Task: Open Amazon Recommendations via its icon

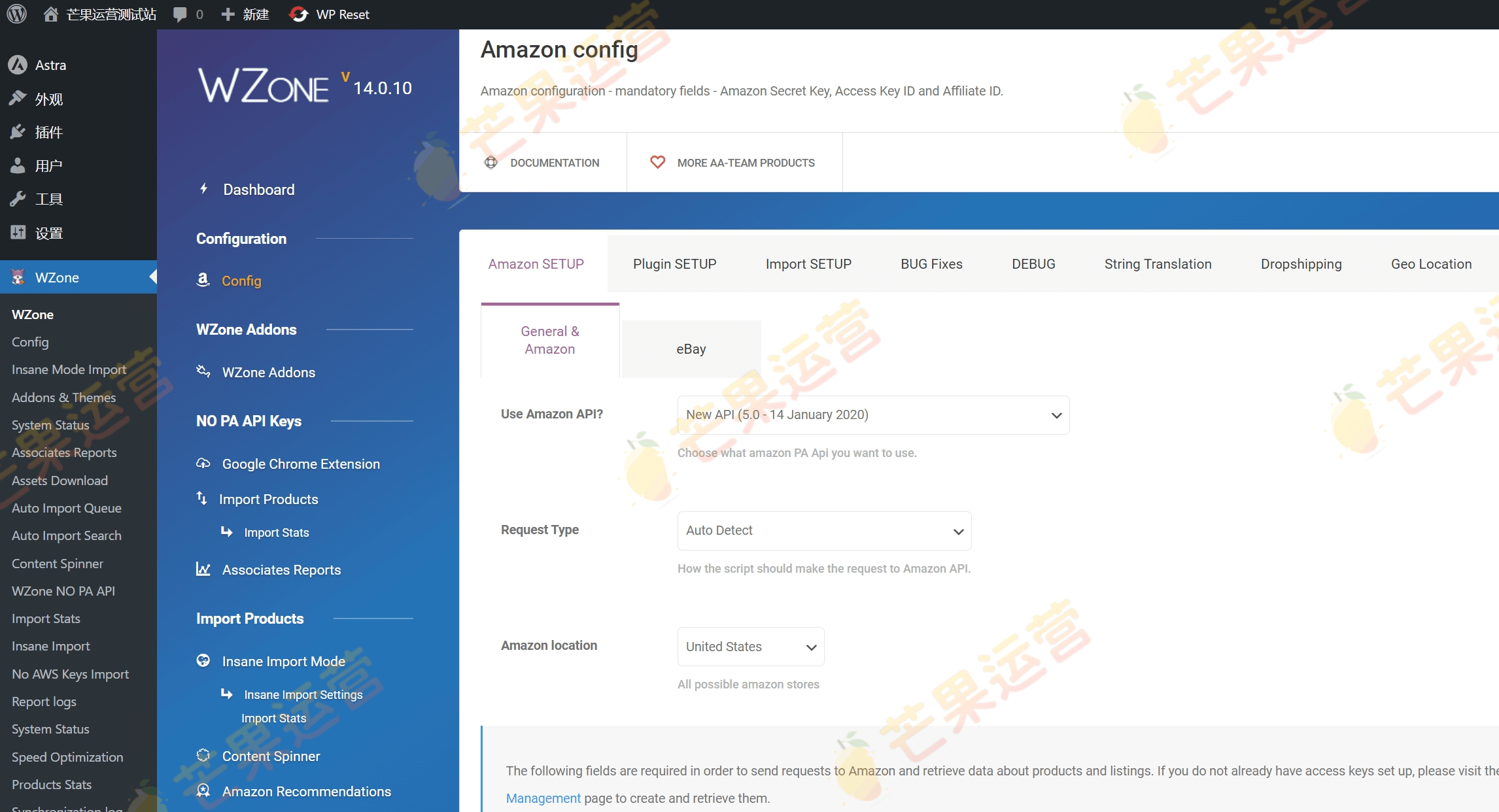Action: pyautogui.click(x=203, y=791)
